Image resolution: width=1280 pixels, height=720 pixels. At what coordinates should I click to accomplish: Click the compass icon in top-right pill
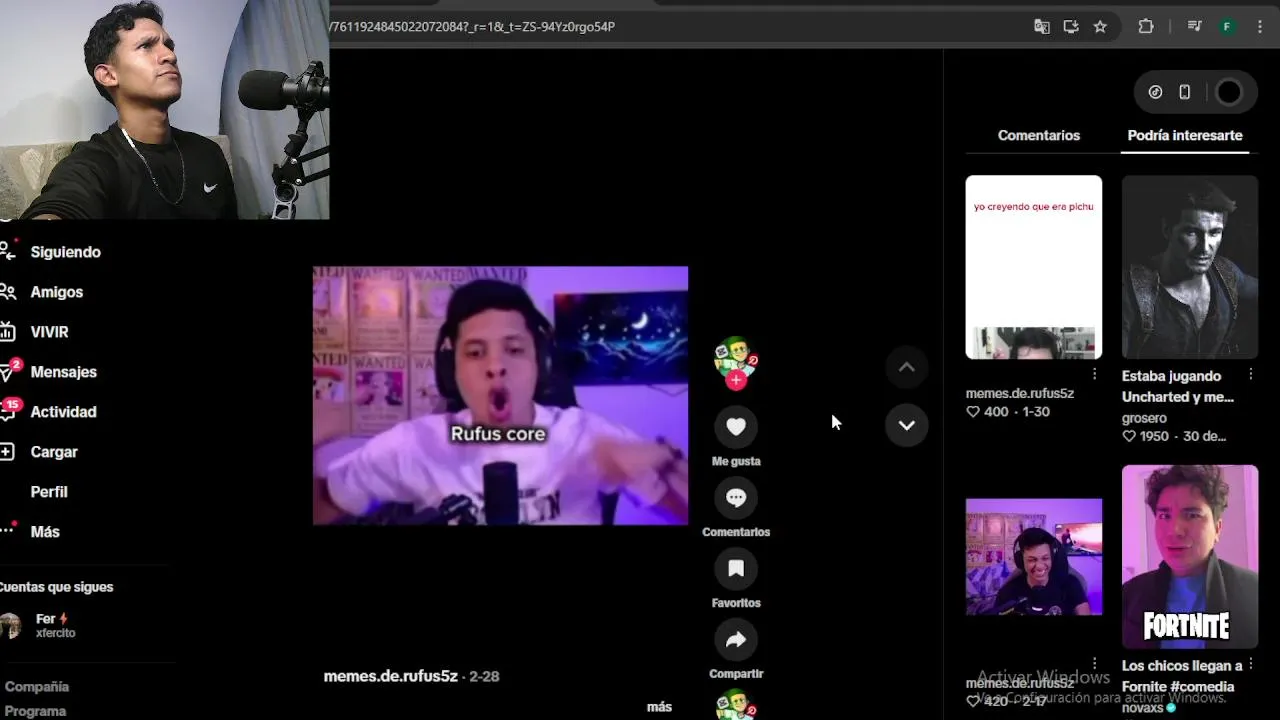[1155, 92]
